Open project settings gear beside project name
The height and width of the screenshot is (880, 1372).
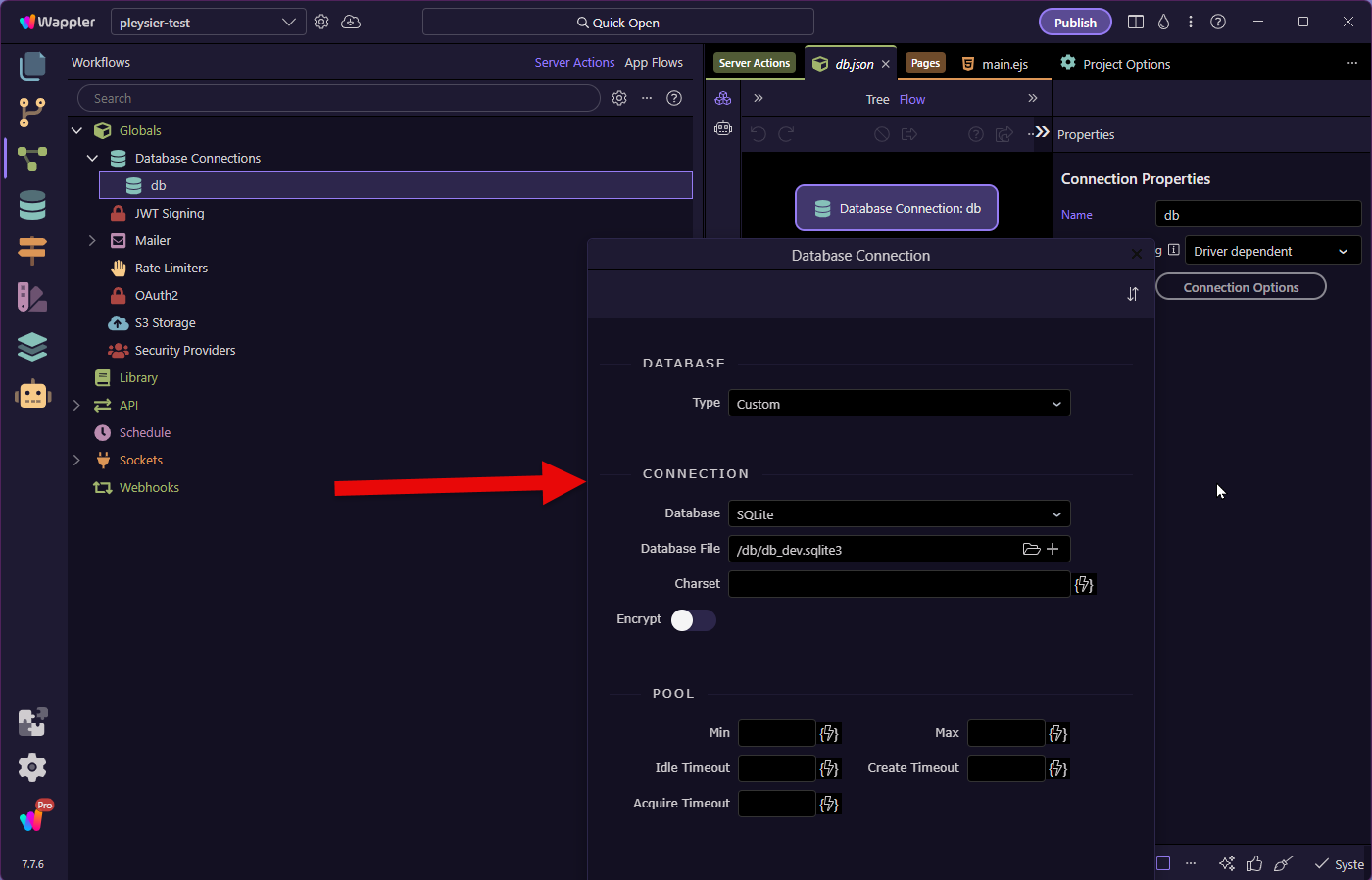click(321, 22)
